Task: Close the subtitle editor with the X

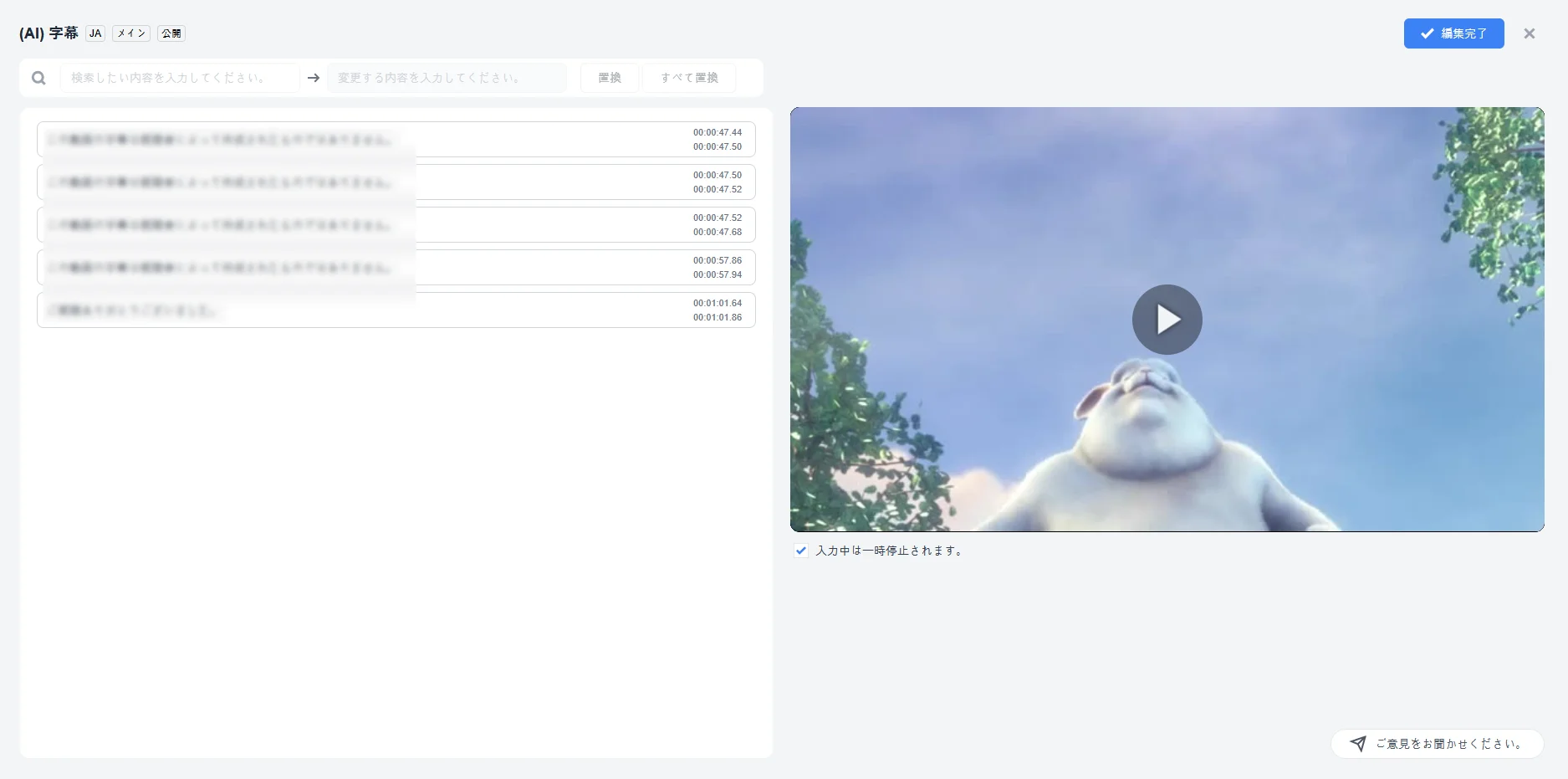Action: coord(1530,33)
